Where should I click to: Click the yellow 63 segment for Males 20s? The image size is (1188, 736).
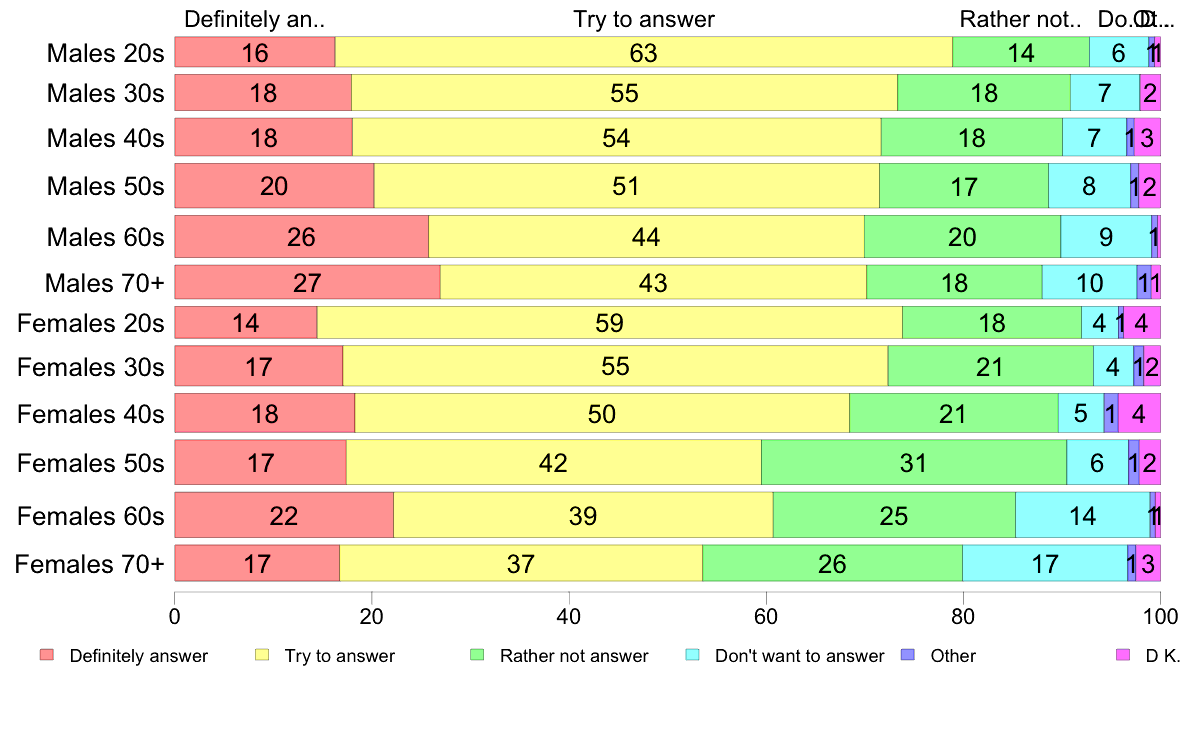[643, 52]
